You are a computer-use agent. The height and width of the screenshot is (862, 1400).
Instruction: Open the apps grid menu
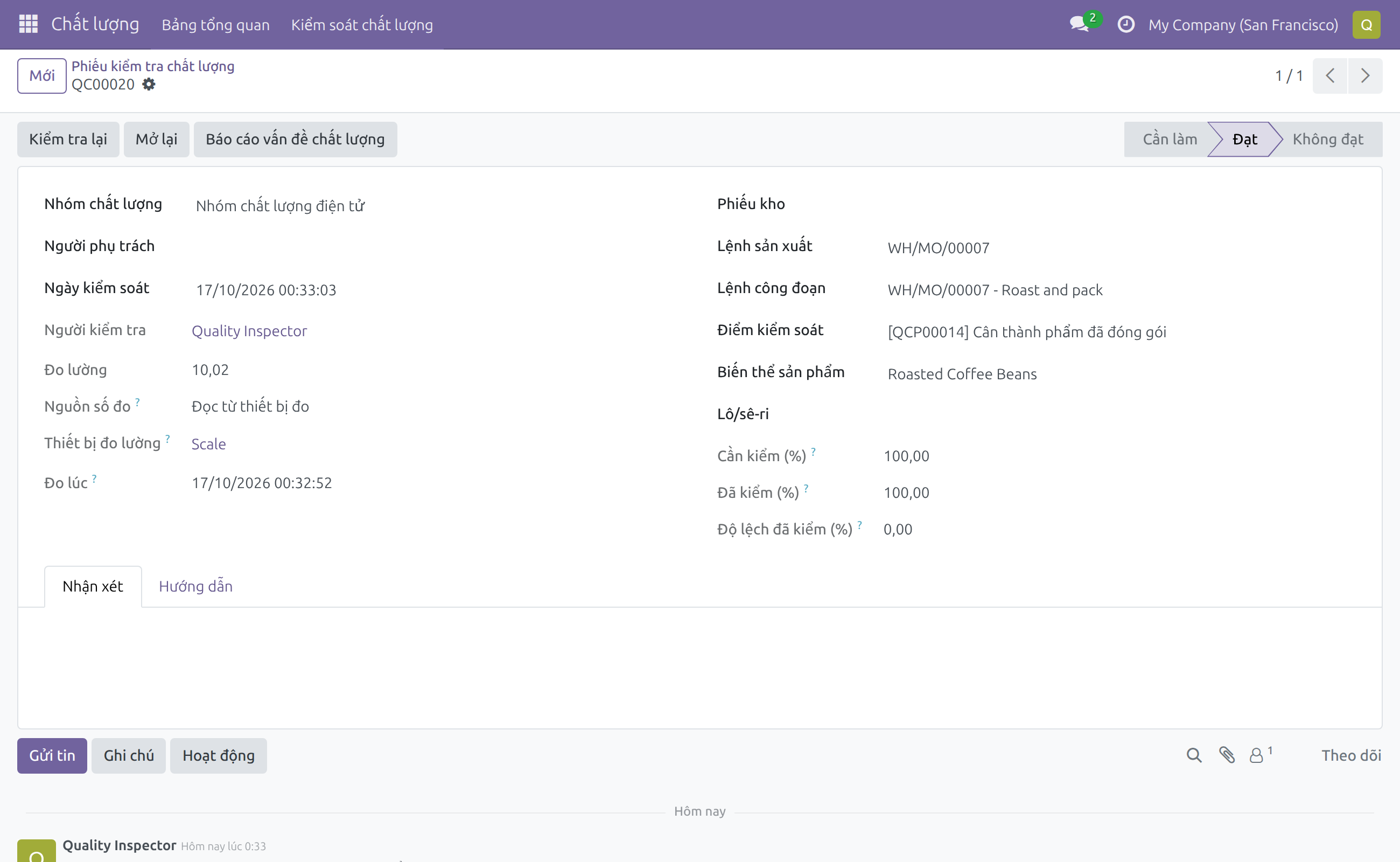(28, 25)
